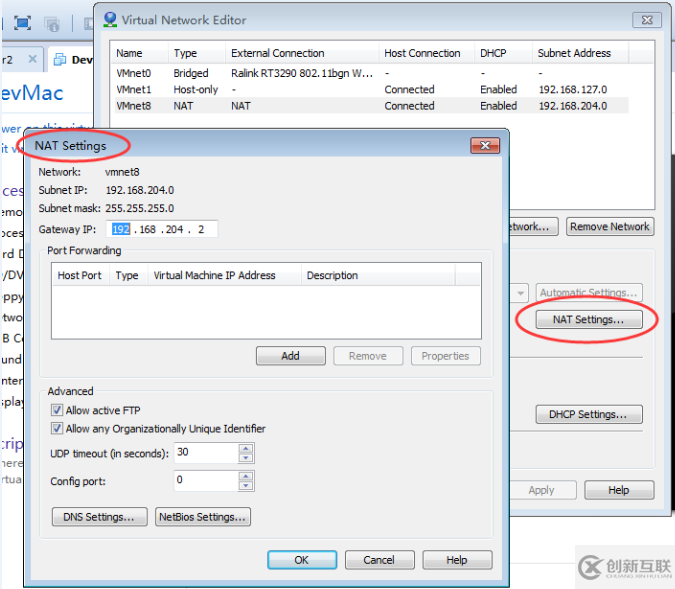Open DHCP Settings in Virtual Network Editor
675x589 pixels.
[589, 414]
